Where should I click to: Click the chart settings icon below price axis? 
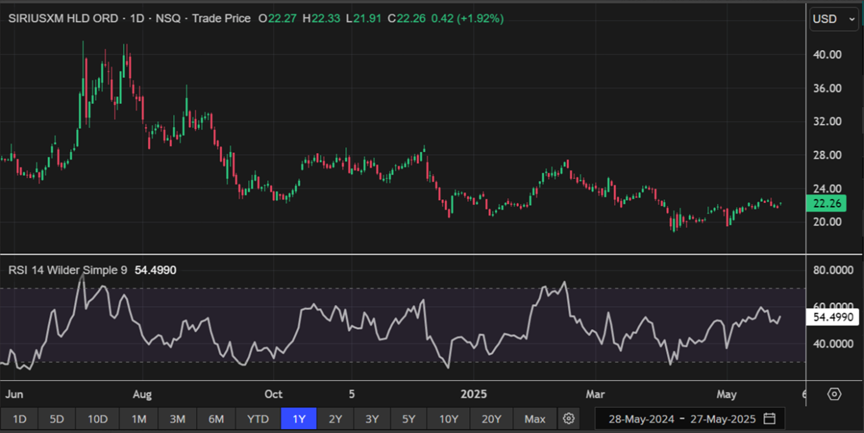tap(834, 394)
